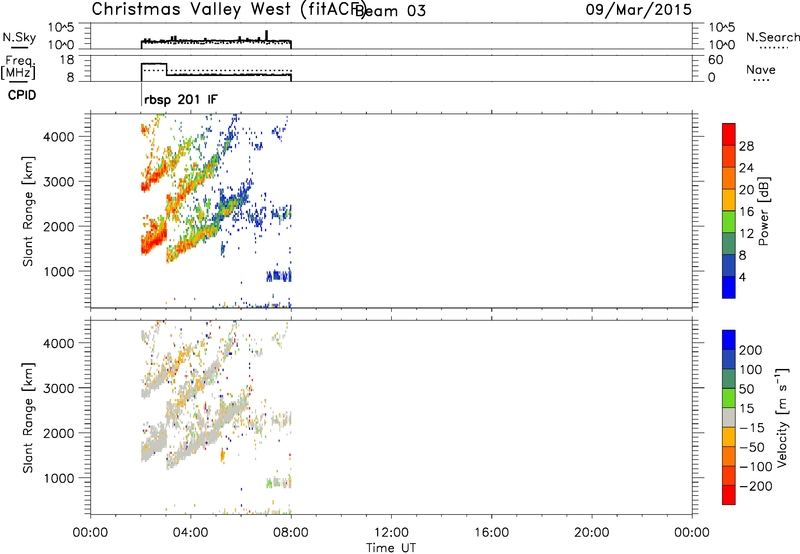Click the 28 label on the power color bar
800x554 pixels.
click(746, 146)
